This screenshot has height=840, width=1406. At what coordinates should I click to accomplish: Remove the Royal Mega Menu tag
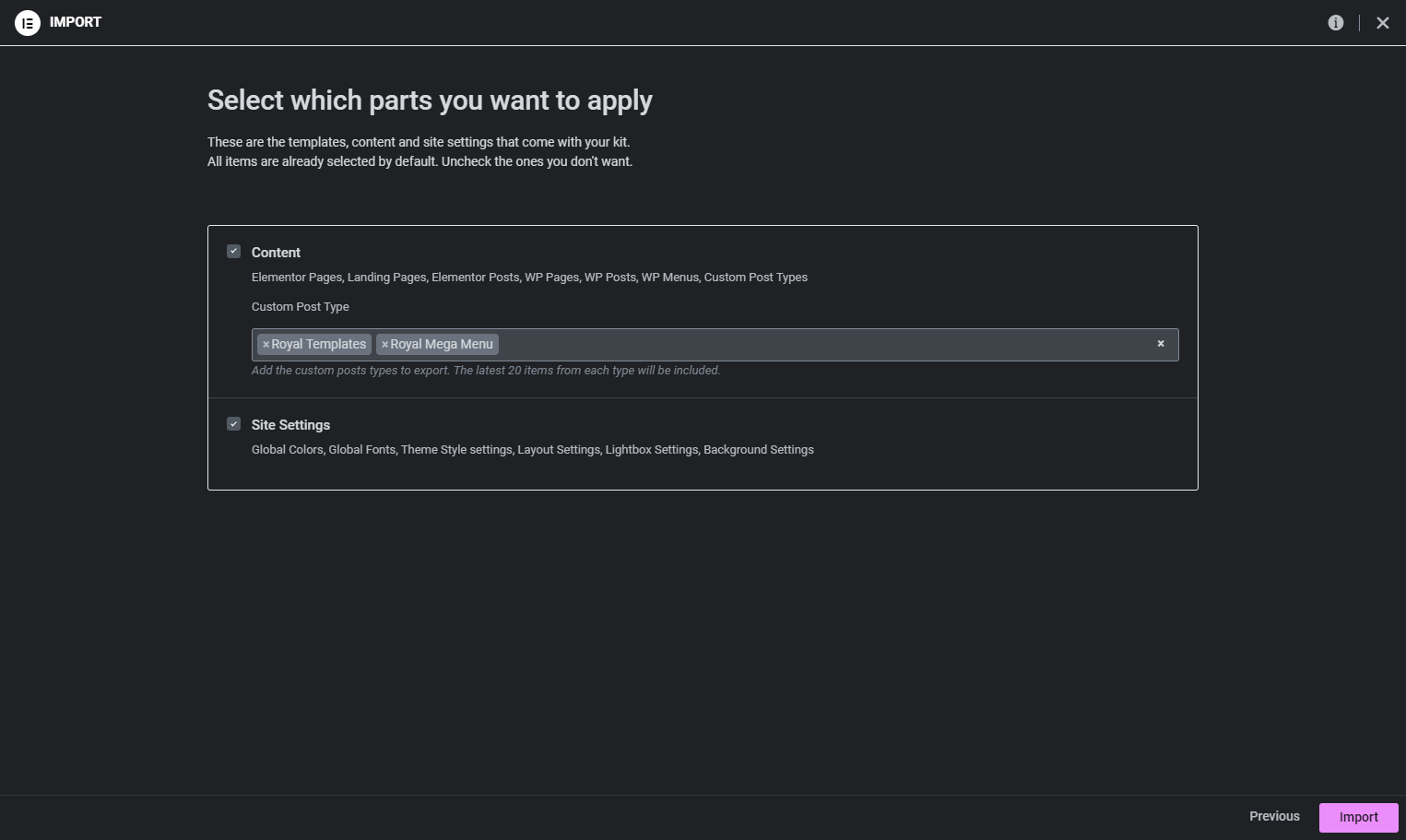coord(384,345)
